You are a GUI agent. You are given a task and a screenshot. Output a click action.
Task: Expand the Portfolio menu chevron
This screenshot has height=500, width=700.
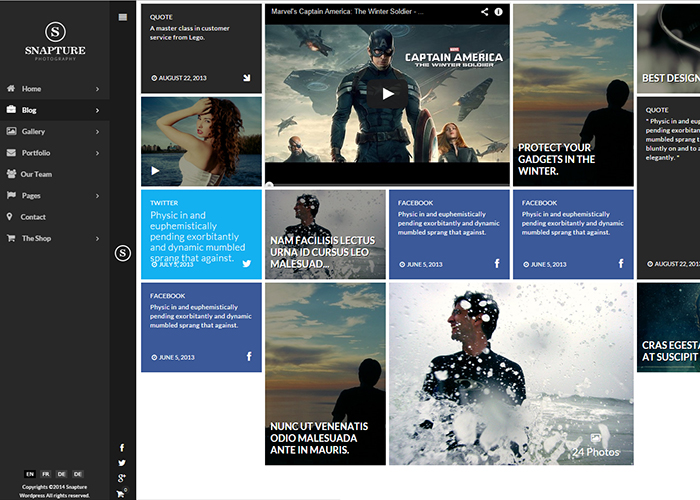coord(97,153)
